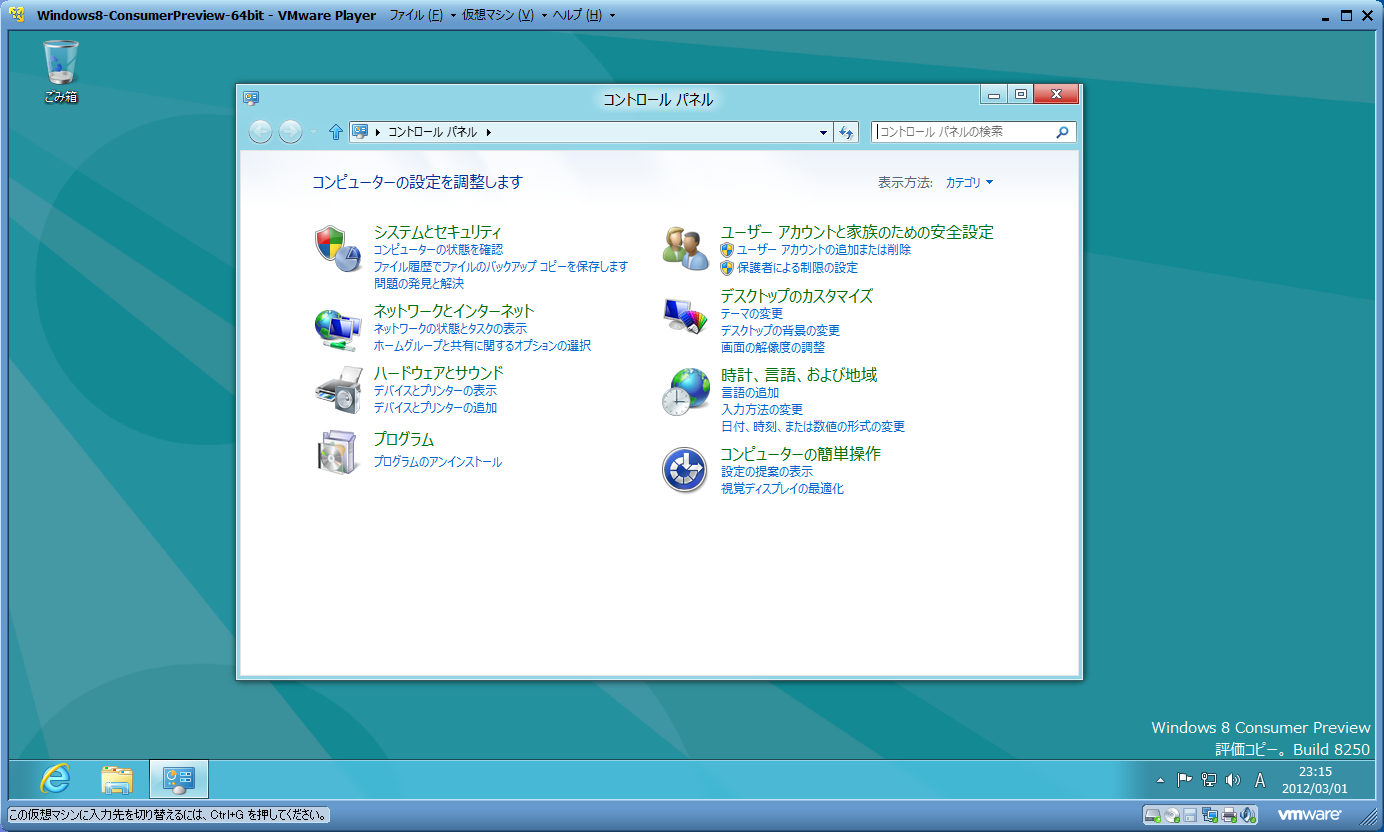Click the search magnifier icon
Screen dimensions: 1384x832
pos(1062,131)
